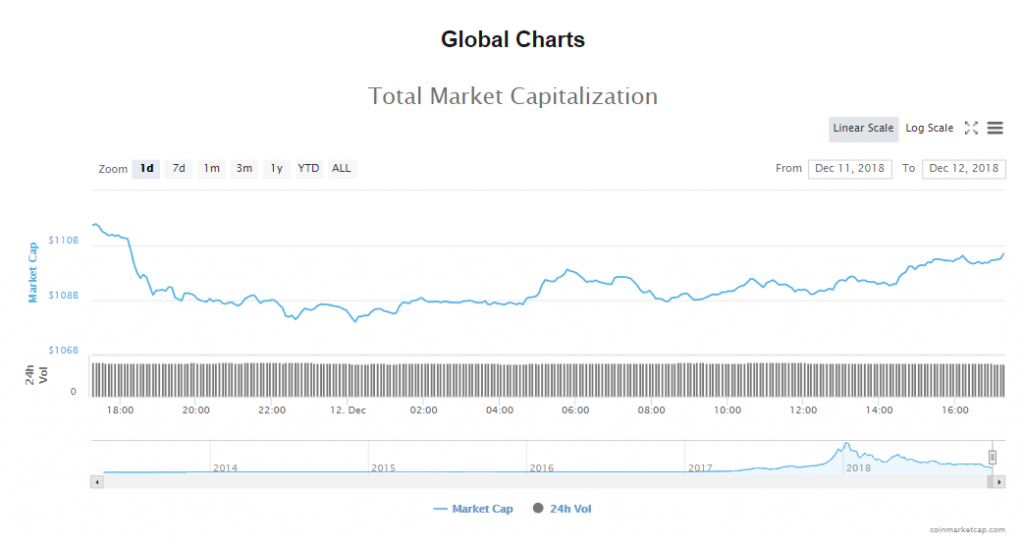Click the From date field
Viewport: 1024px width, 546px height.
(x=850, y=168)
